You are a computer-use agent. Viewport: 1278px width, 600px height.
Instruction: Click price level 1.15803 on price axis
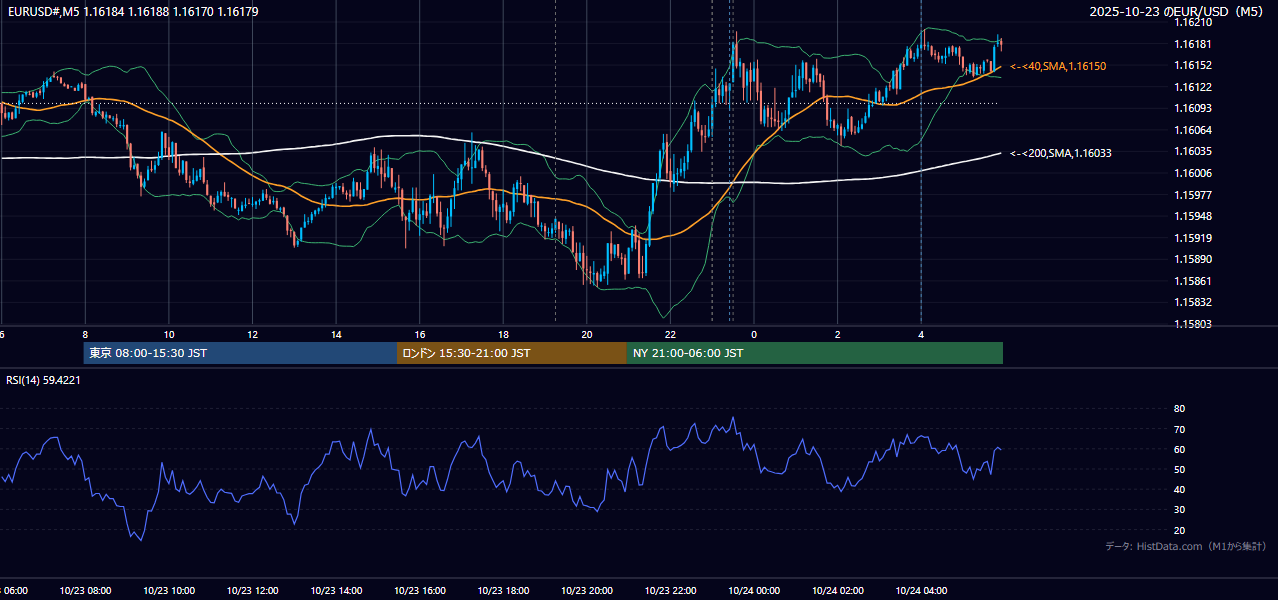(x=1192, y=324)
